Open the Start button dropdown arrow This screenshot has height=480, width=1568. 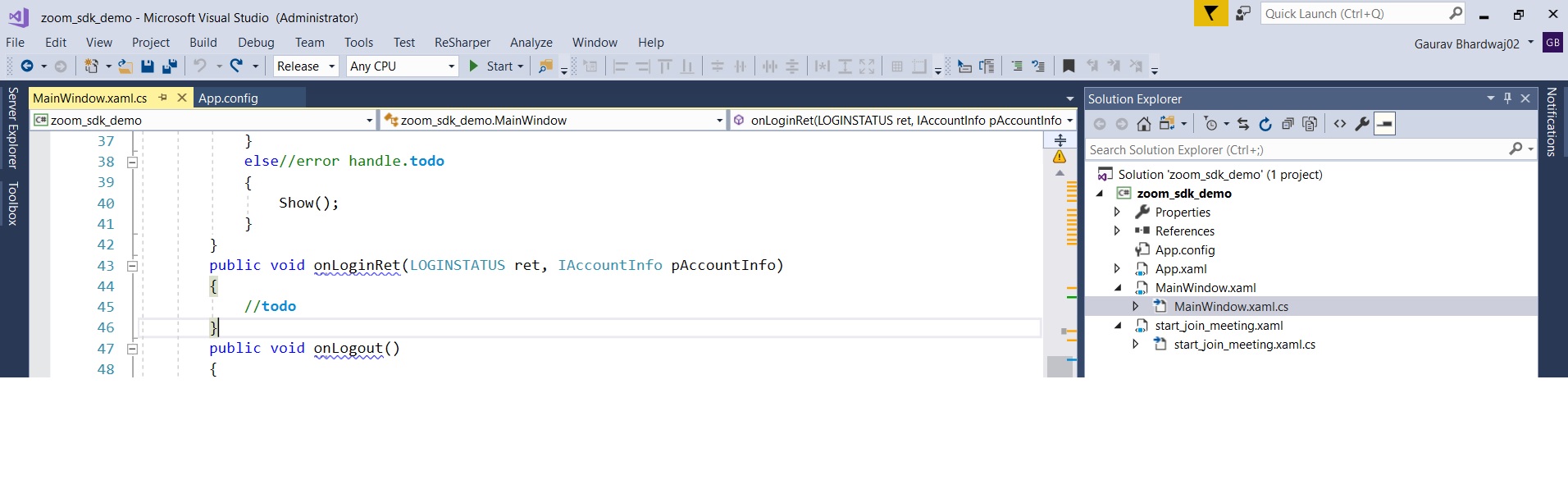pyautogui.click(x=520, y=66)
